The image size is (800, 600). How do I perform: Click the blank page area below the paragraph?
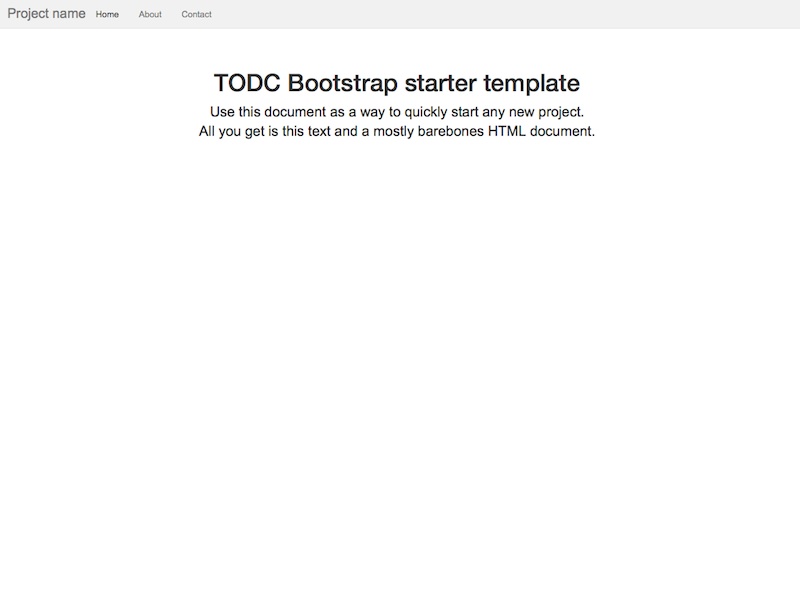(400, 350)
